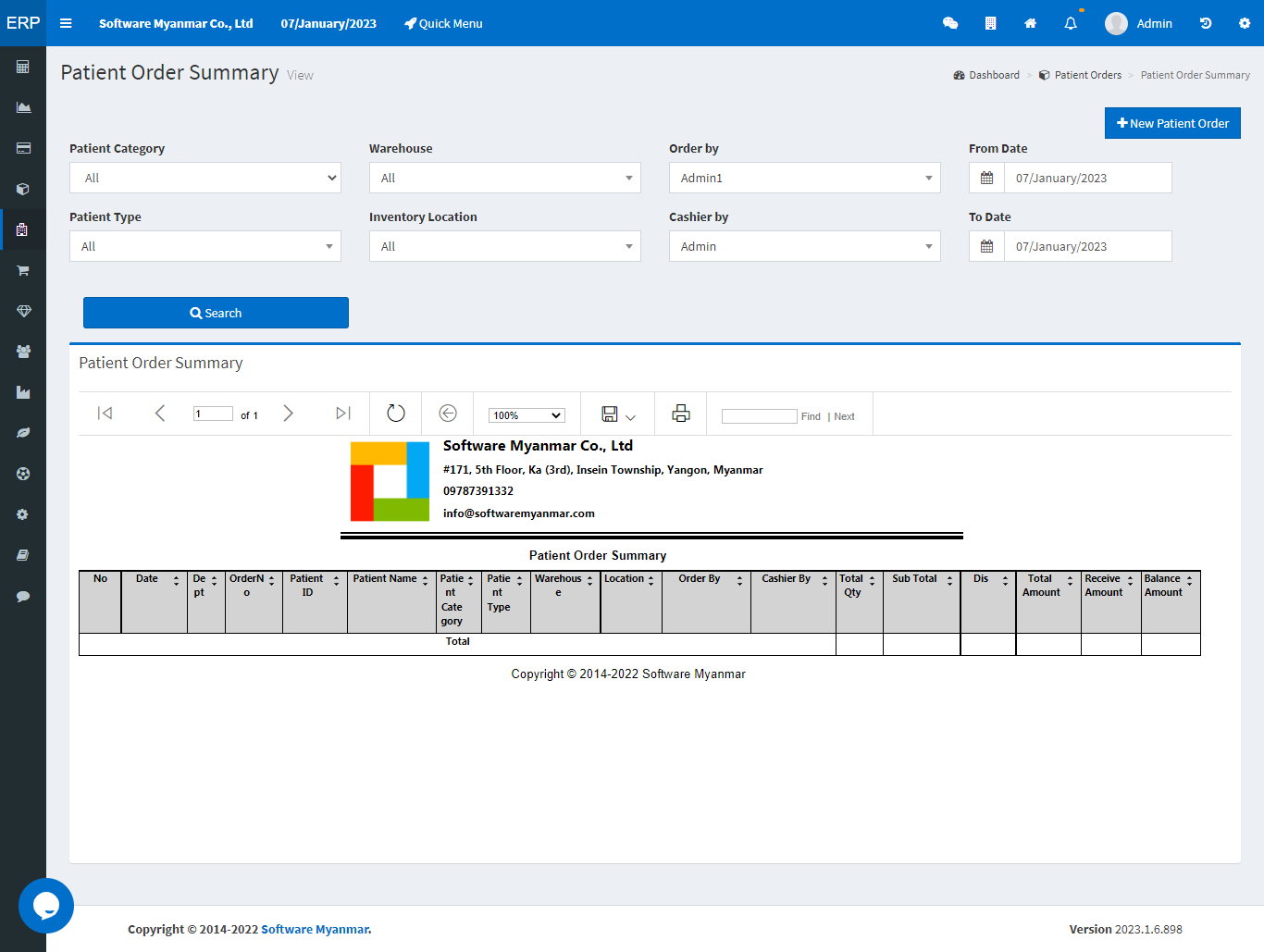Click the From Date input field
This screenshot has width=1264, height=952.
click(1088, 178)
